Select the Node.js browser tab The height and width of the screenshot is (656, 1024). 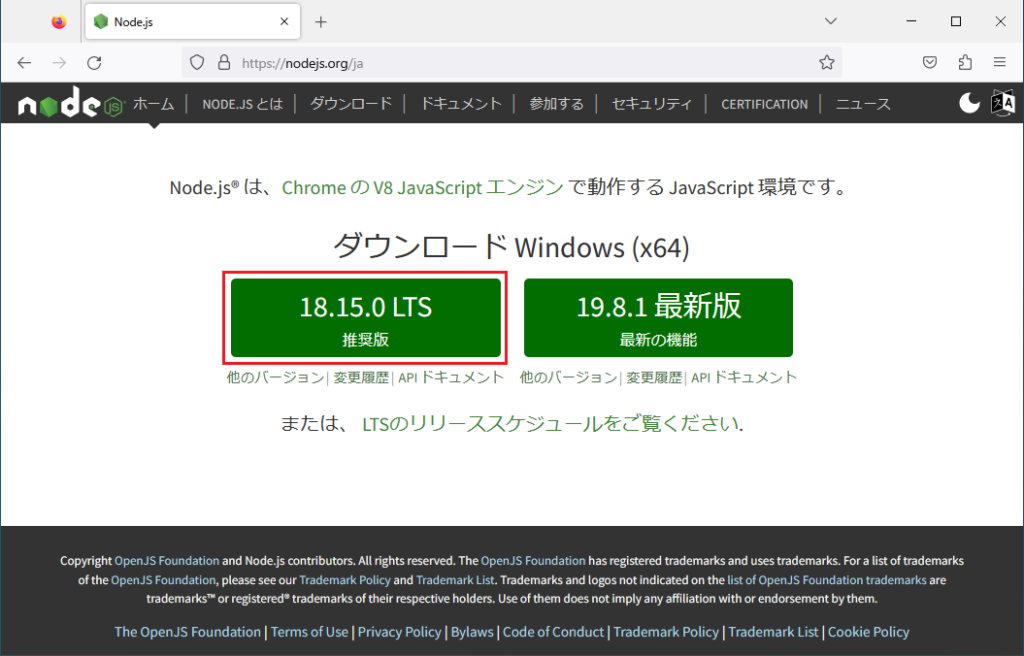(x=193, y=22)
